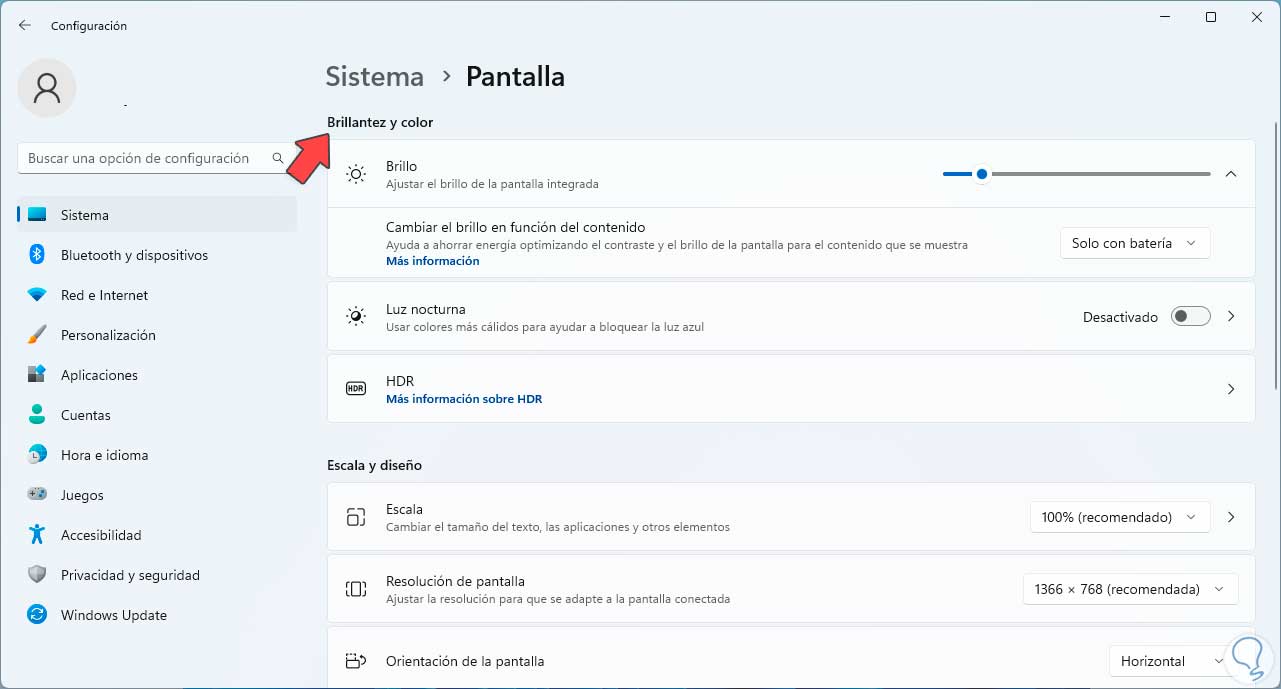1281x689 pixels.
Task: Click the brightness slider handle
Action: (982, 174)
